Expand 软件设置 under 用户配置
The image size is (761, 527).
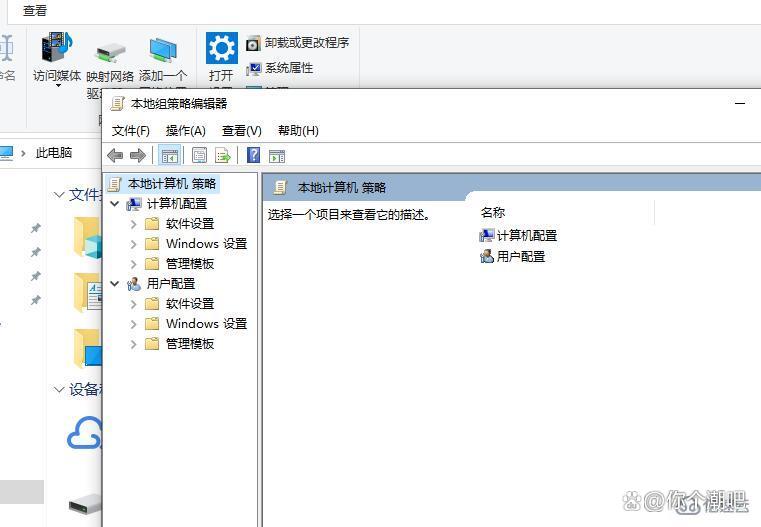133,304
